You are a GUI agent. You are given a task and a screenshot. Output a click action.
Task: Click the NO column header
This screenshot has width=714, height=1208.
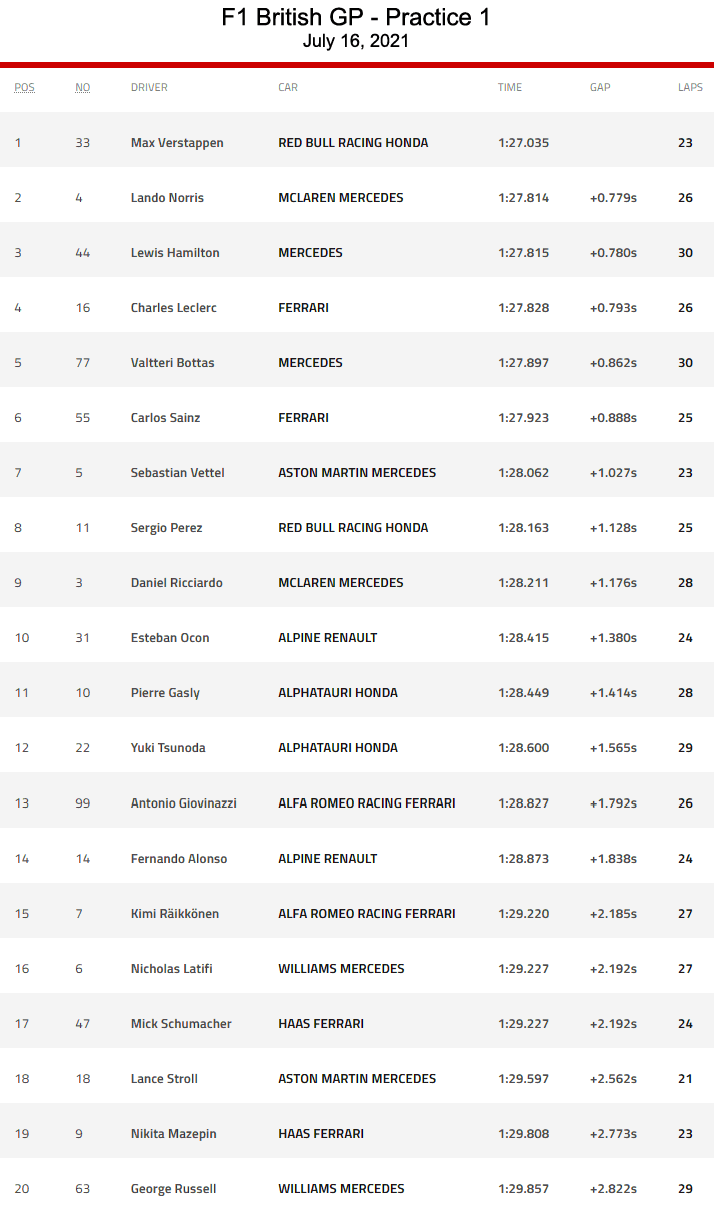point(82,87)
